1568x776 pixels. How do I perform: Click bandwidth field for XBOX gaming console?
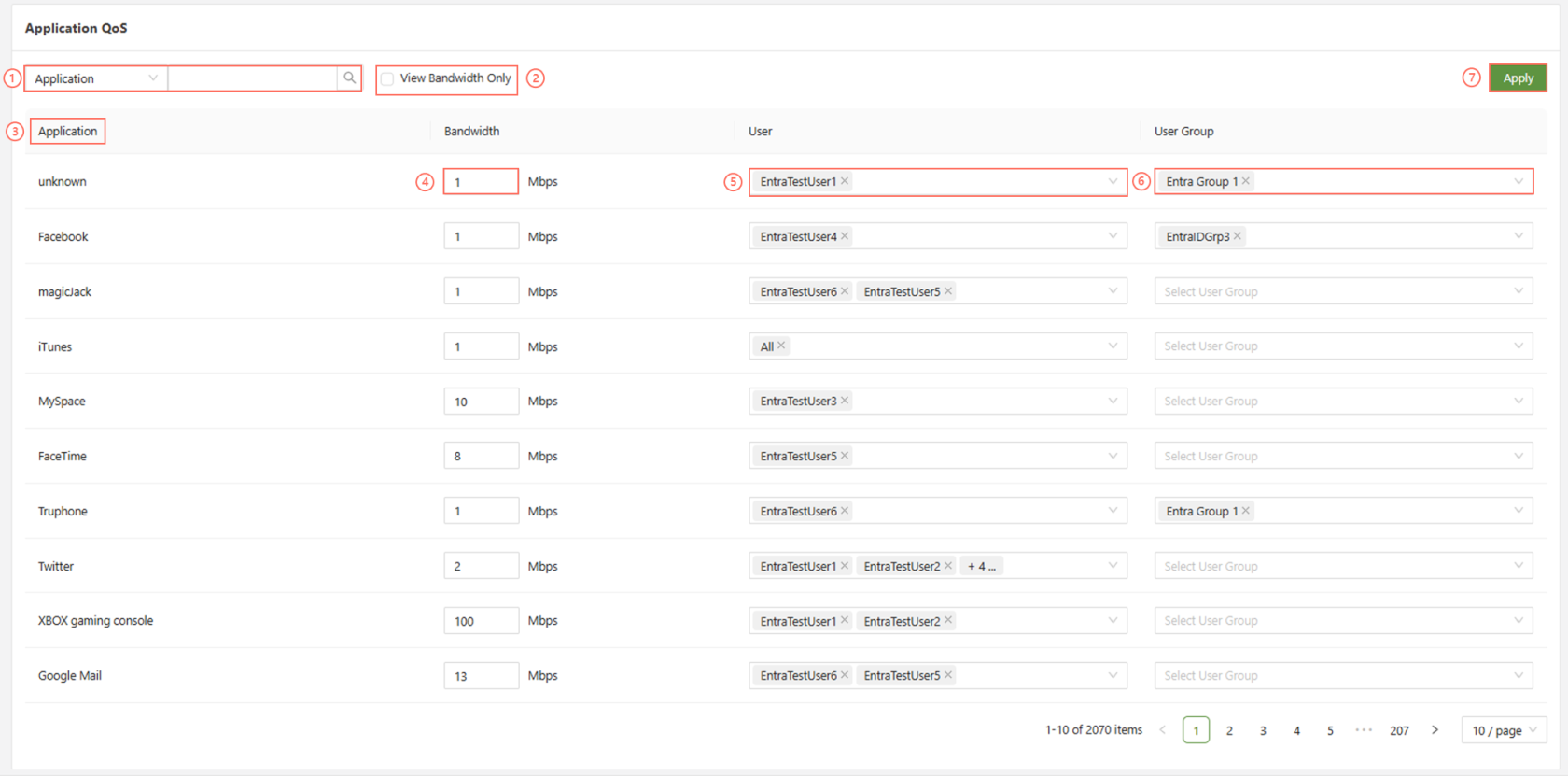(481, 621)
